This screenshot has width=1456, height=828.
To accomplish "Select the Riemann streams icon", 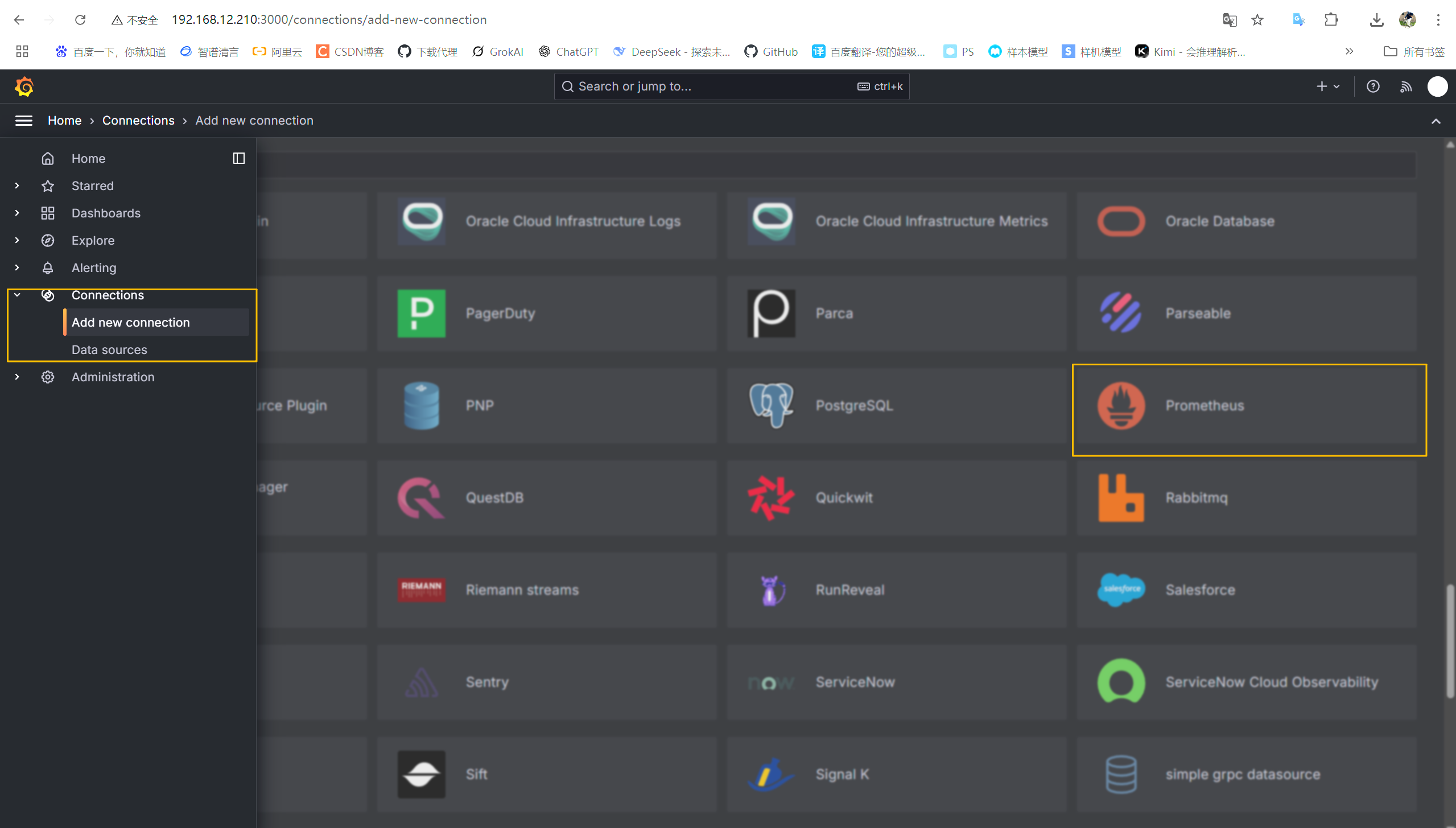I will 421,590.
